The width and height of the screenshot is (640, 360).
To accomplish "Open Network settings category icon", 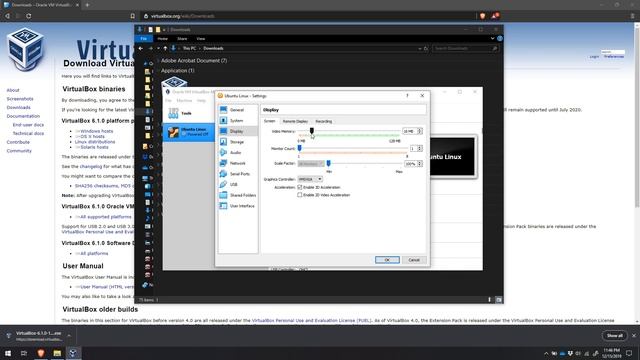I will [223, 163].
